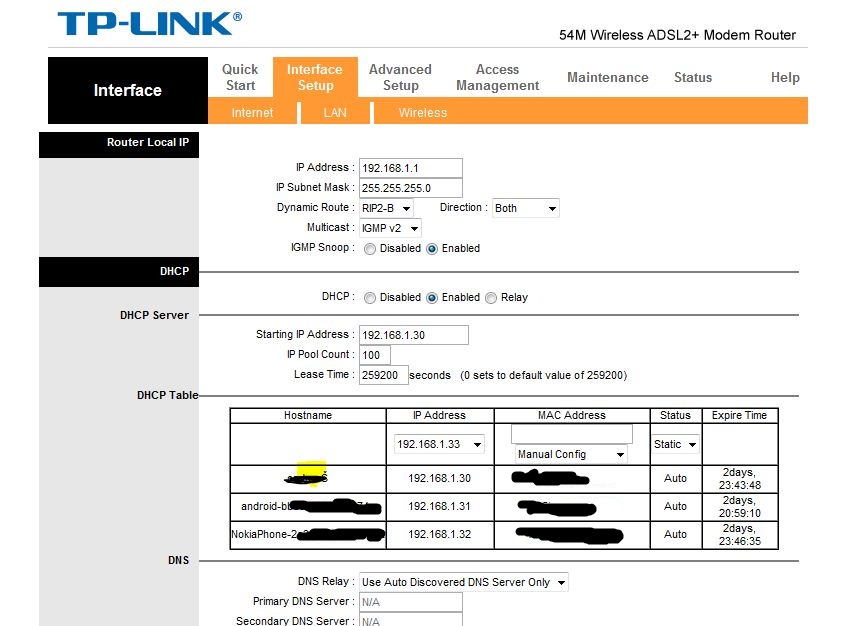Select IGMP Snoop Enabled radio button

pyautogui.click(x=432, y=249)
